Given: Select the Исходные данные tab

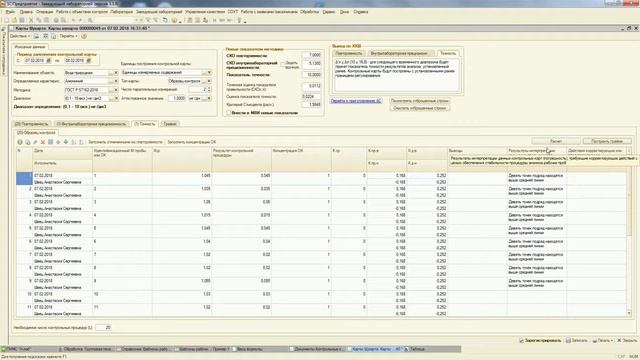Looking at the screenshot, I should point(30,47).
